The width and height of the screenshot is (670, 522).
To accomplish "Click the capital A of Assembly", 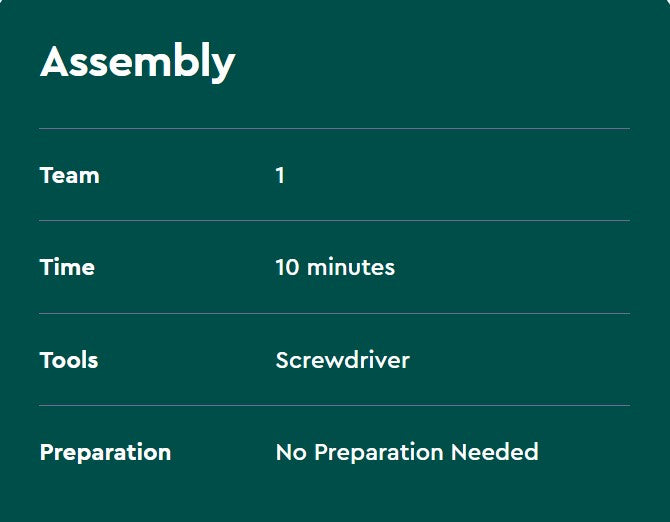I will 55,62.
